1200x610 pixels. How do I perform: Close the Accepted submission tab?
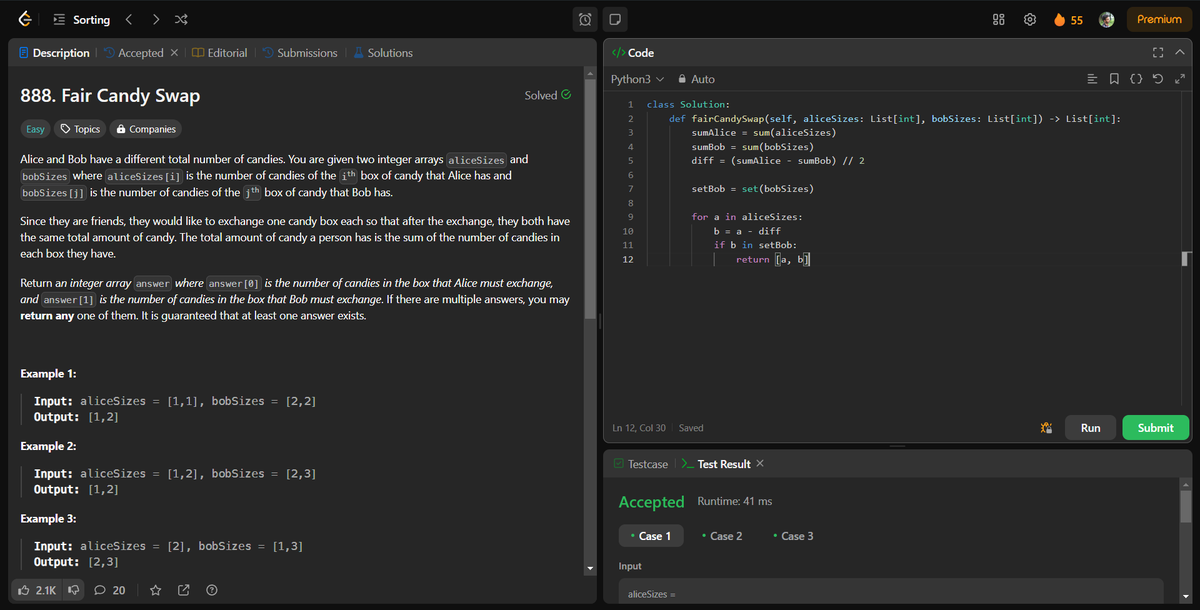[174, 53]
